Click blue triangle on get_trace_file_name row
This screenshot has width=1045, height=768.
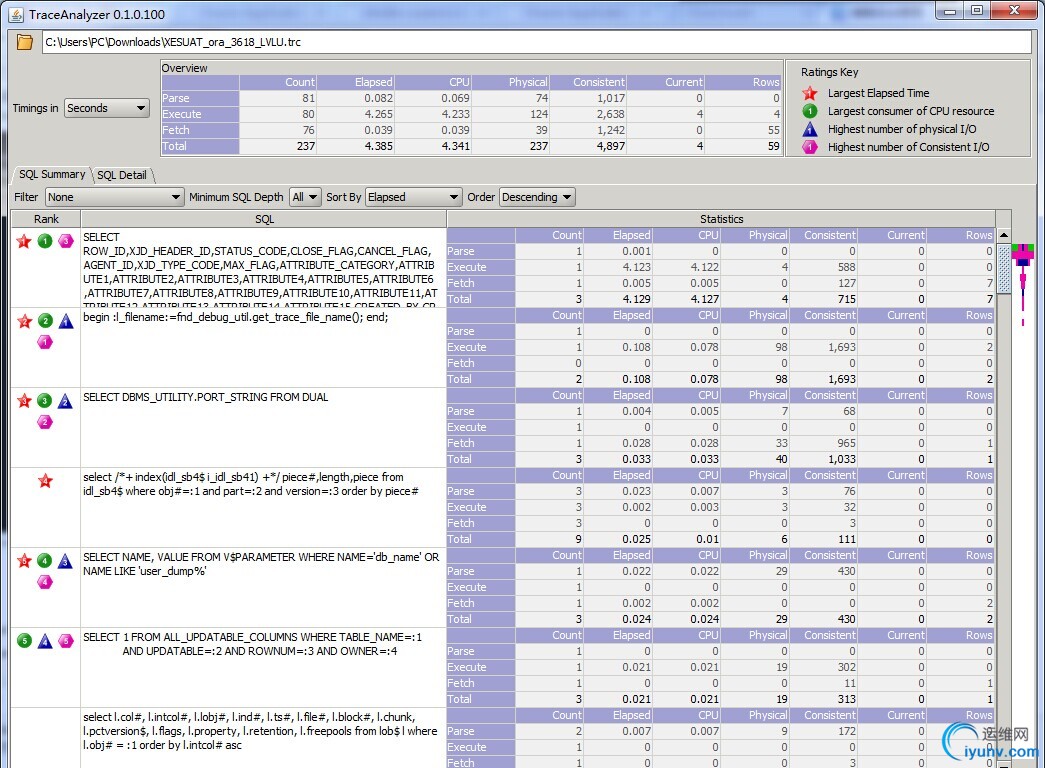click(x=65, y=321)
